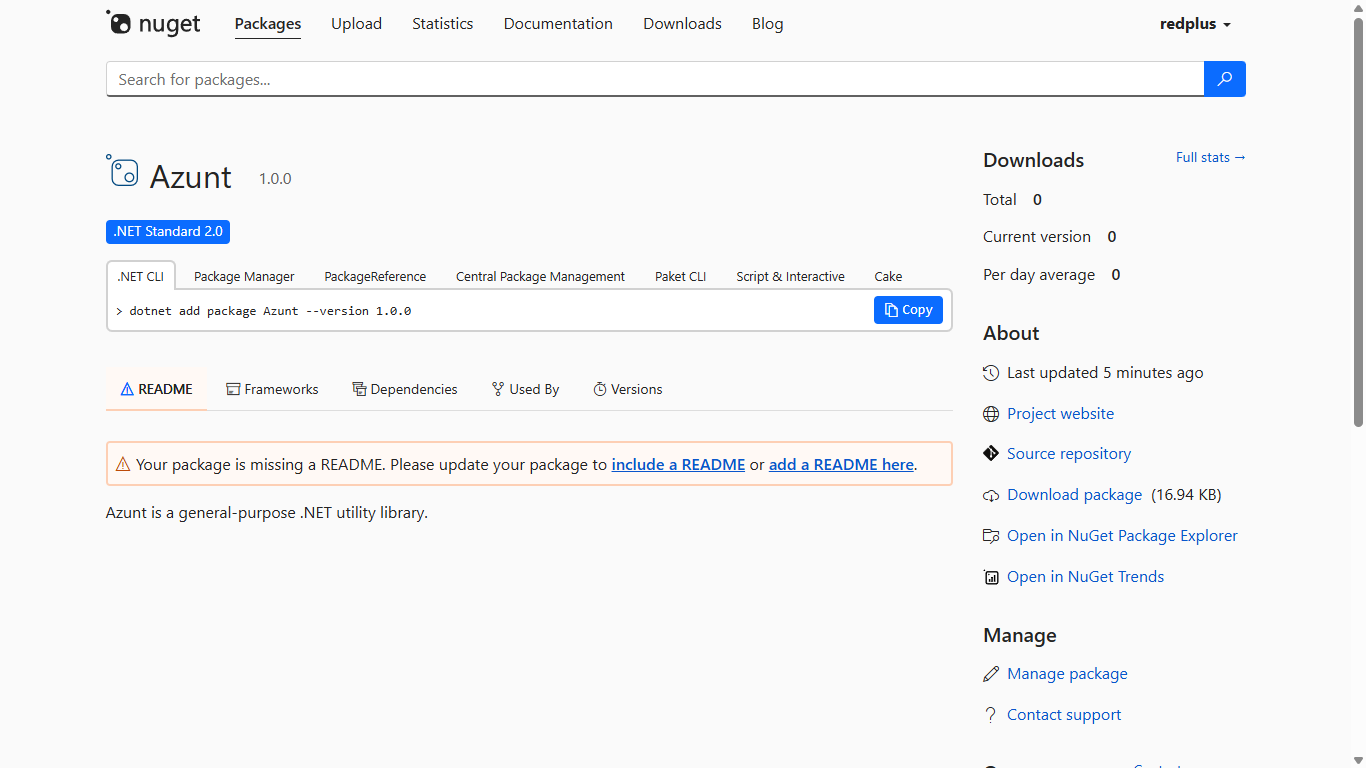1366x768 pixels.
Task: Open the Blog page from navigation
Action: coord(767,23)
